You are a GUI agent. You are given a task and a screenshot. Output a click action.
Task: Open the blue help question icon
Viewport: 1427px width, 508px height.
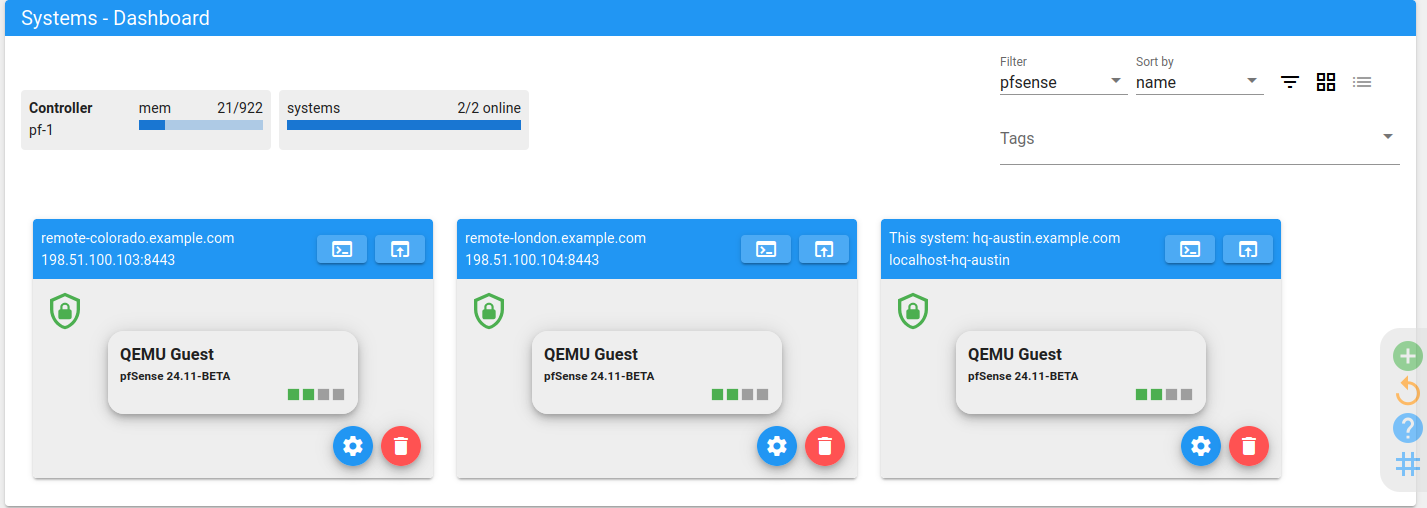[1407, 428]
